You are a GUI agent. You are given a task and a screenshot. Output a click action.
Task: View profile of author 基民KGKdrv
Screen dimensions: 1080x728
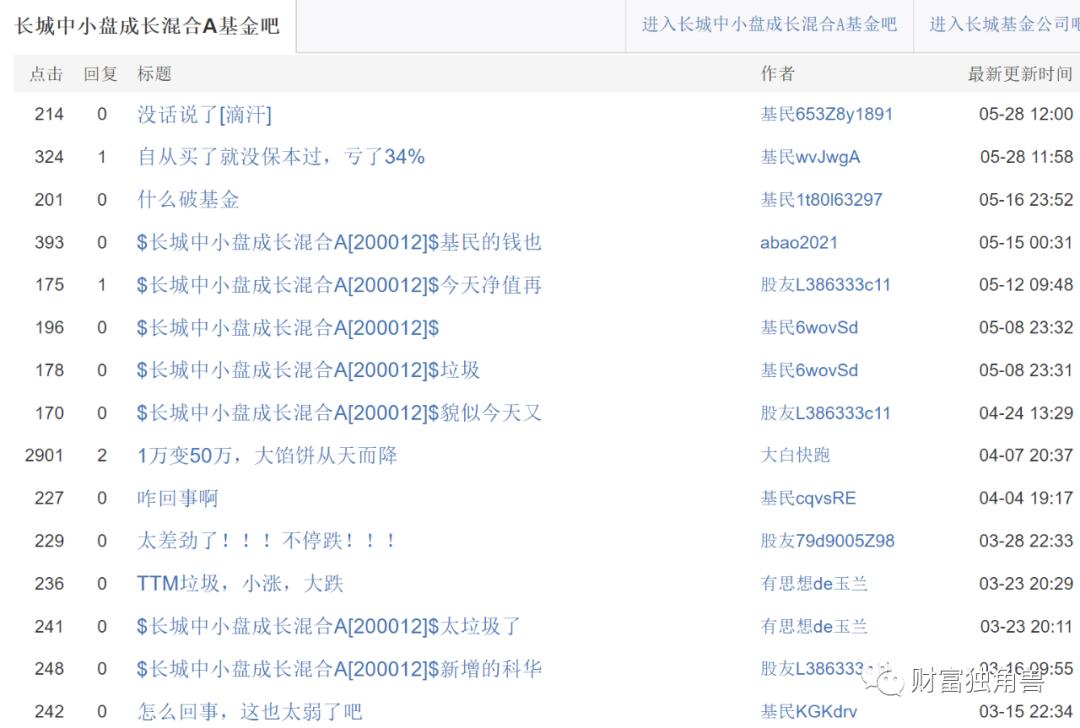[x=812, y=711]
